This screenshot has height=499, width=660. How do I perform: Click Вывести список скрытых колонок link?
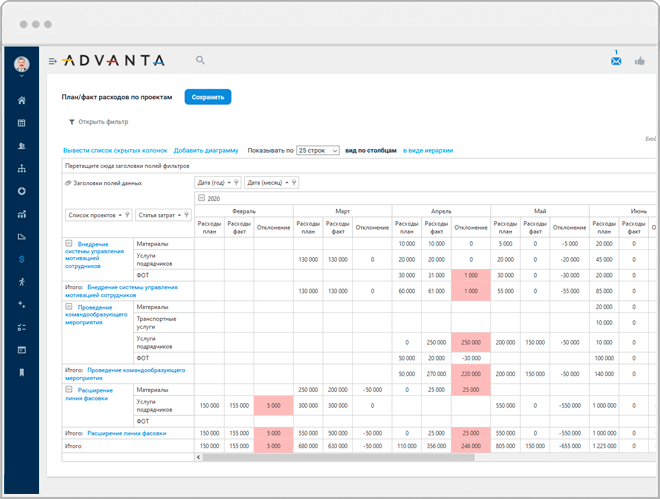(x=115, y=150)
